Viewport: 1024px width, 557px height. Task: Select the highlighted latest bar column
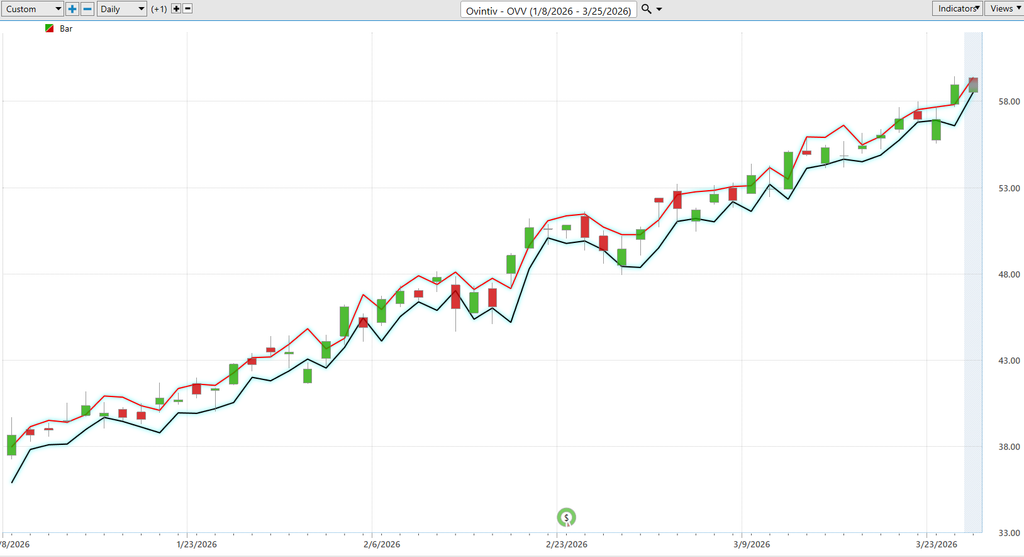tap(973, 280)
